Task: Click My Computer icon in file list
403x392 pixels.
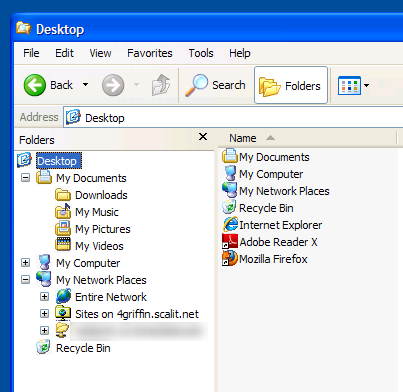Action: (x=230, y=173)
